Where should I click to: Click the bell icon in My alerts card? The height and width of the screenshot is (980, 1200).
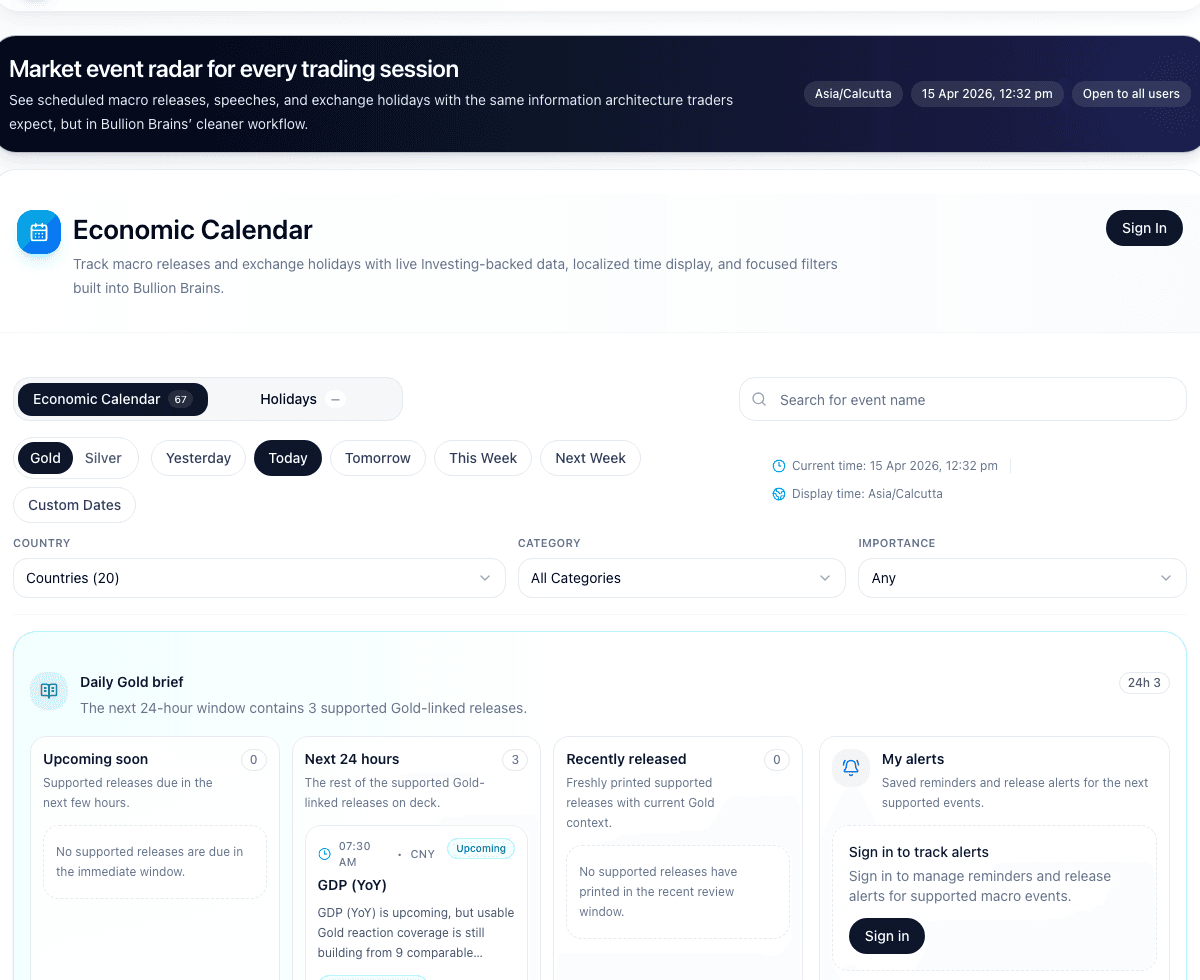point(850,767)
